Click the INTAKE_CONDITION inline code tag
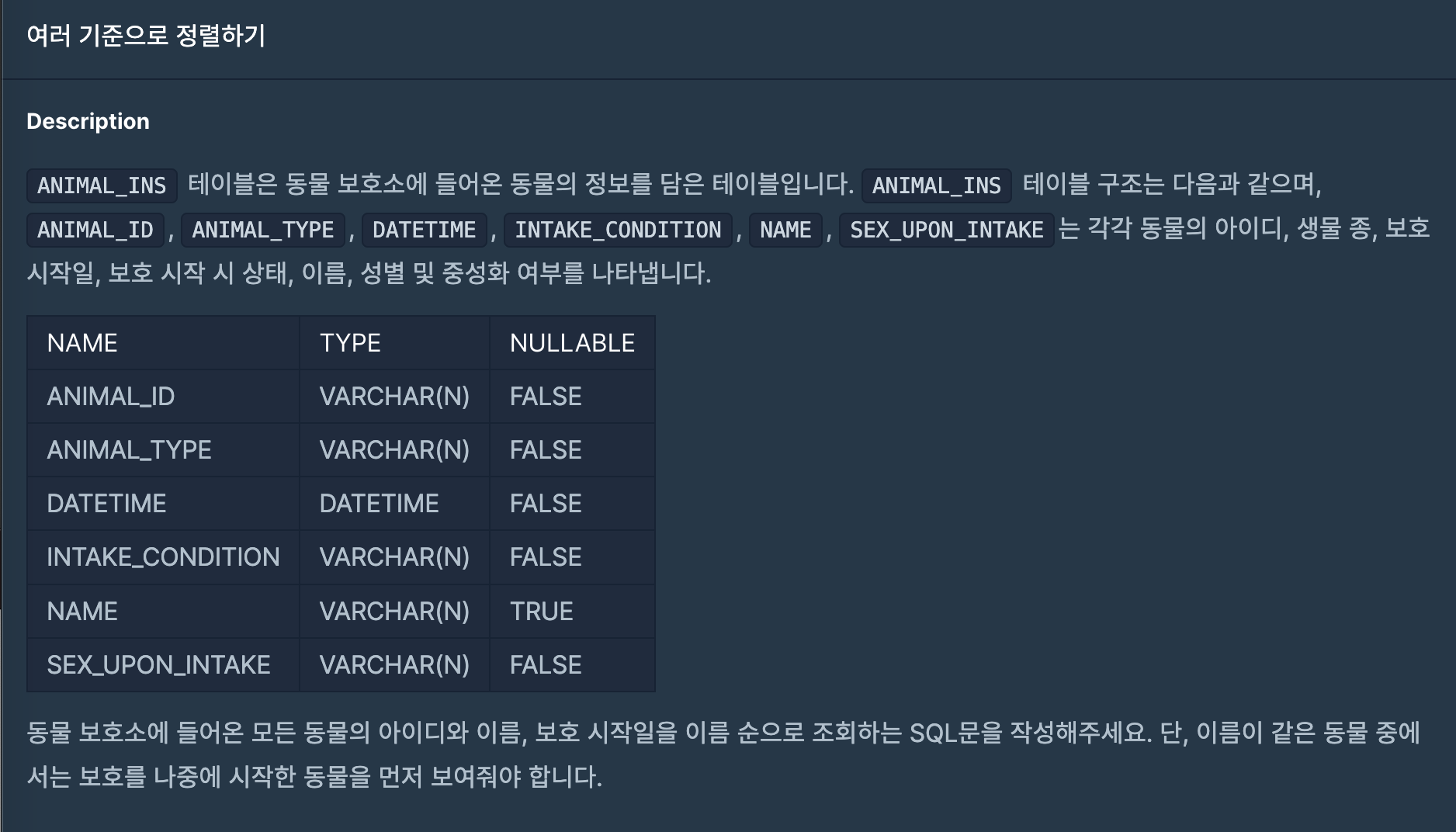 click(x=618, y=230)
